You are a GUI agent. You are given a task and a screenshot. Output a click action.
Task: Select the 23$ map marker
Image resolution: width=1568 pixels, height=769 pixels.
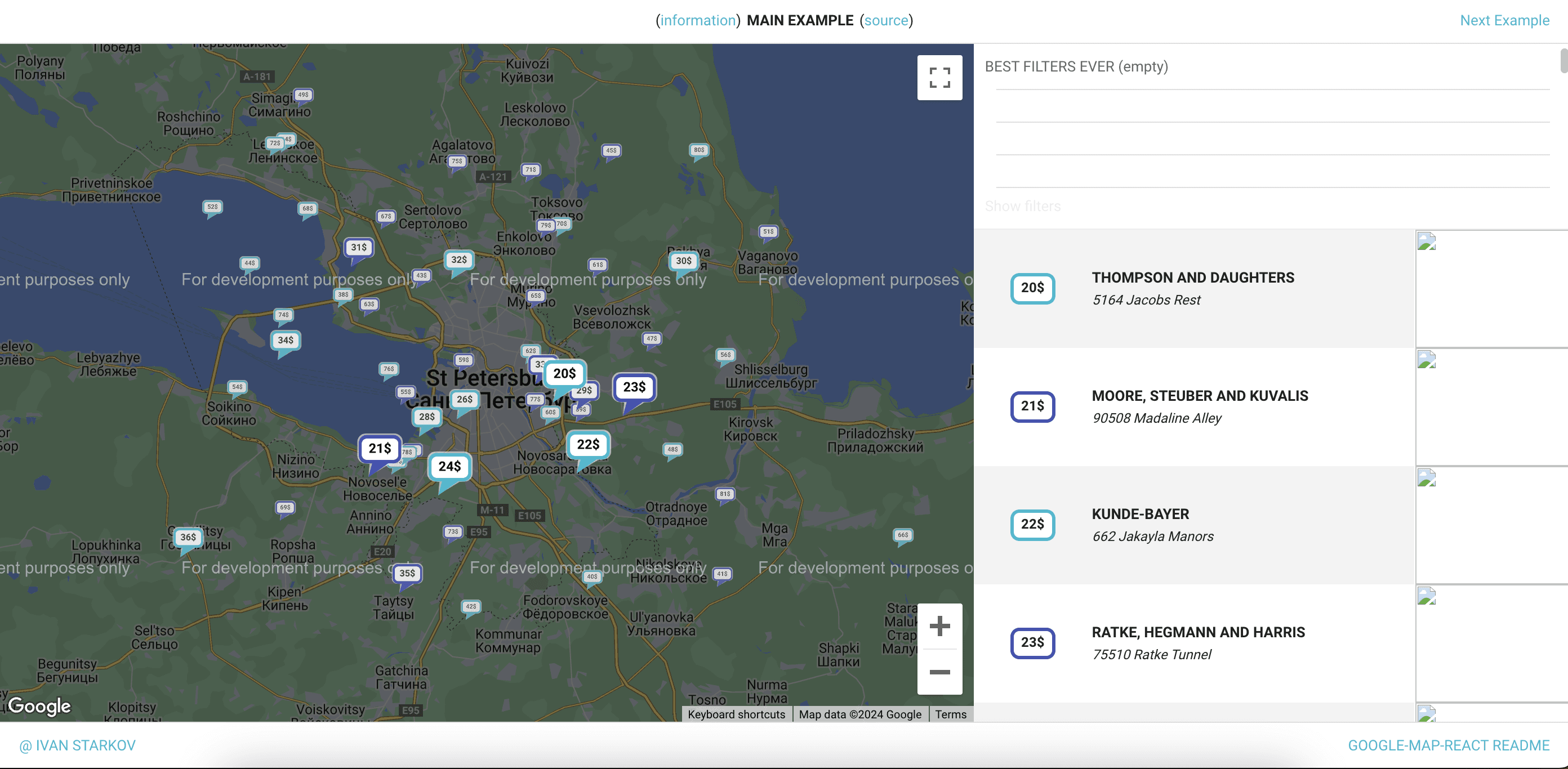click(634, 387)
